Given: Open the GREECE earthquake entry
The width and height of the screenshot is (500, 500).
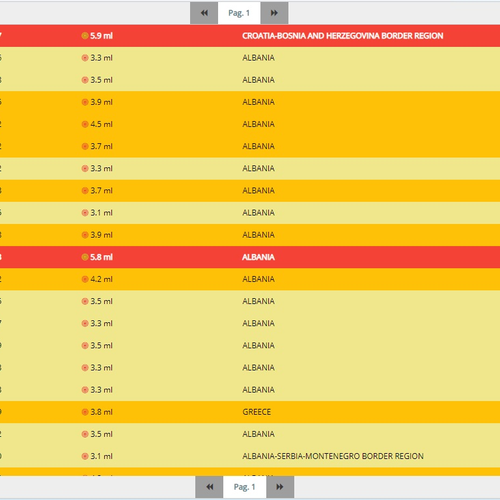Looking at the screenshot, I should (250, 412).
